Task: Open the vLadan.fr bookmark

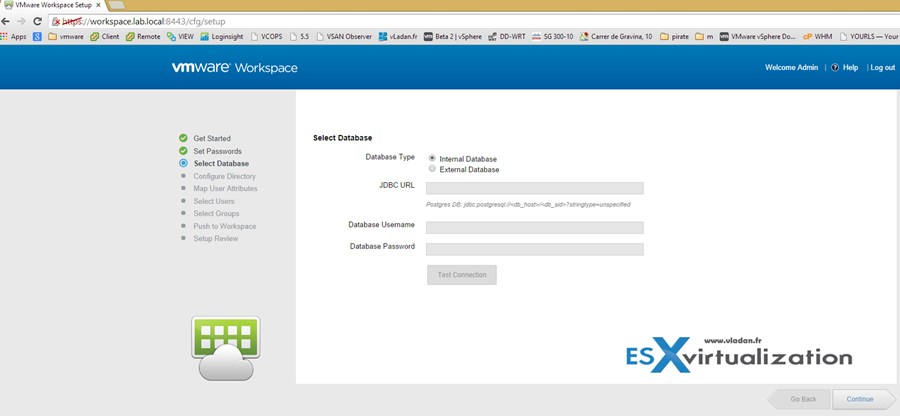Action: 398,36
